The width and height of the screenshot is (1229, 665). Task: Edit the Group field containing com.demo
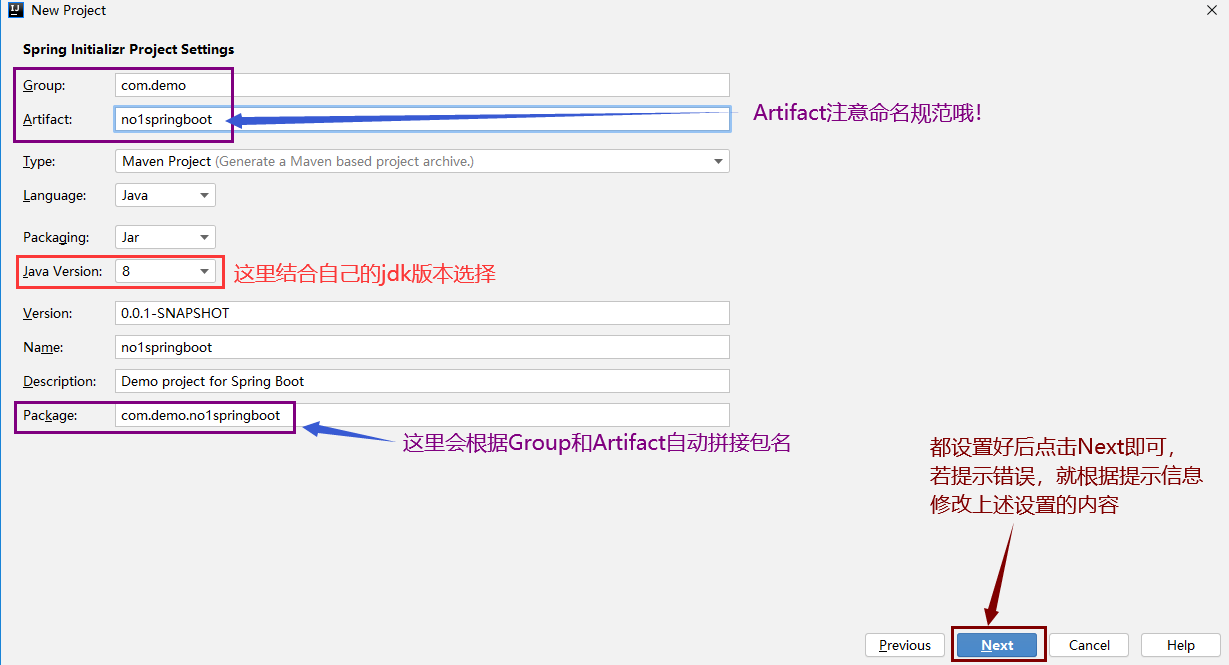(422, 85)
